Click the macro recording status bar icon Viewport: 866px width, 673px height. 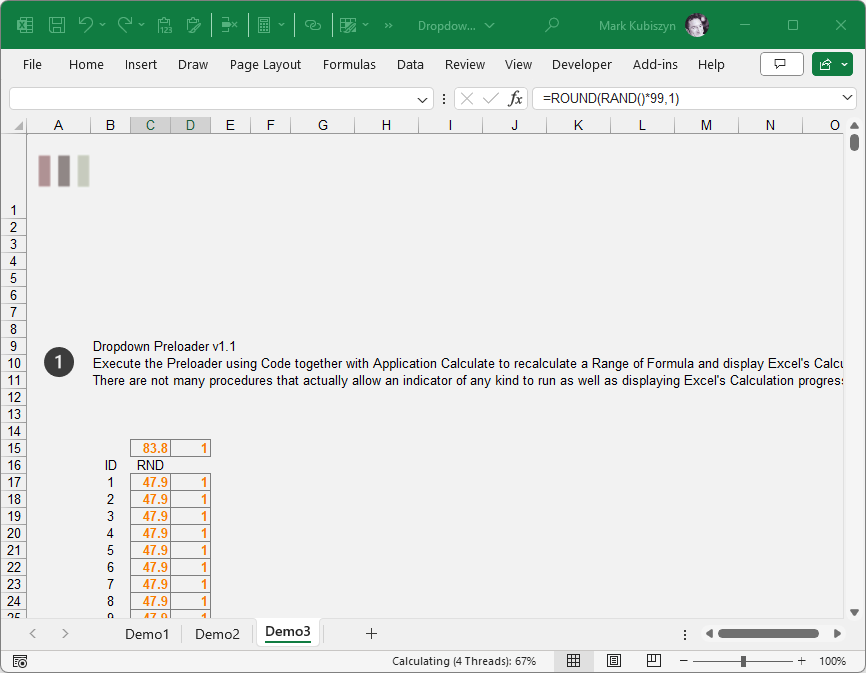(20, 661)
